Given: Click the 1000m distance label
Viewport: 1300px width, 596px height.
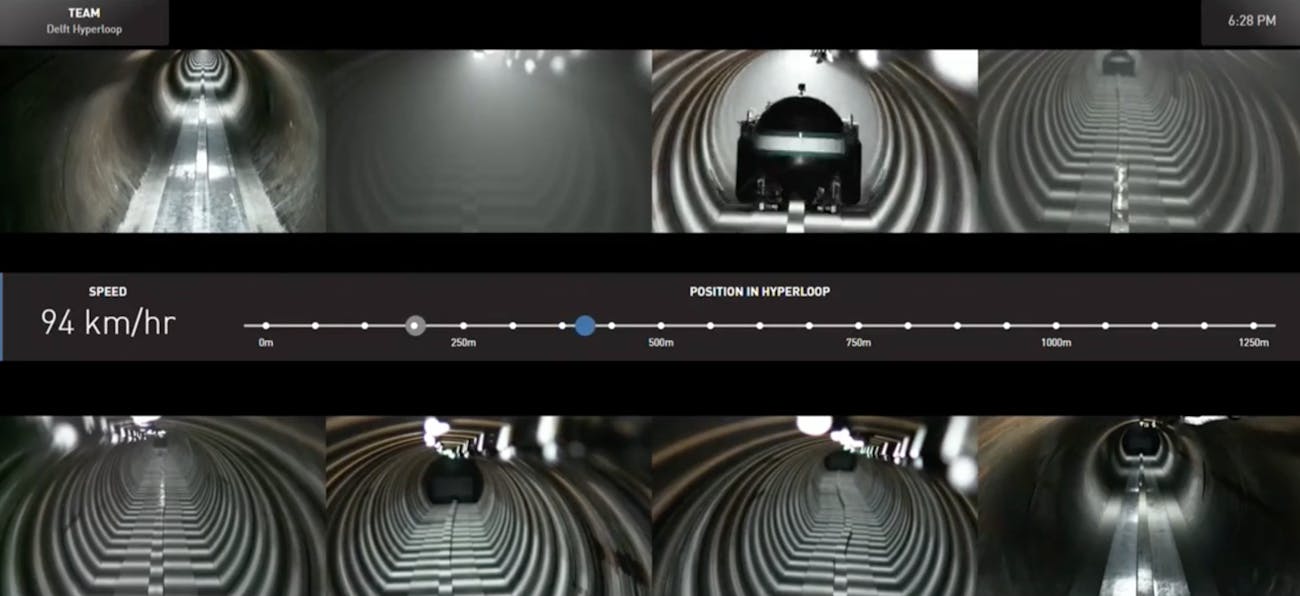Looking at the screenshot, I should (x=1056, y=344).
